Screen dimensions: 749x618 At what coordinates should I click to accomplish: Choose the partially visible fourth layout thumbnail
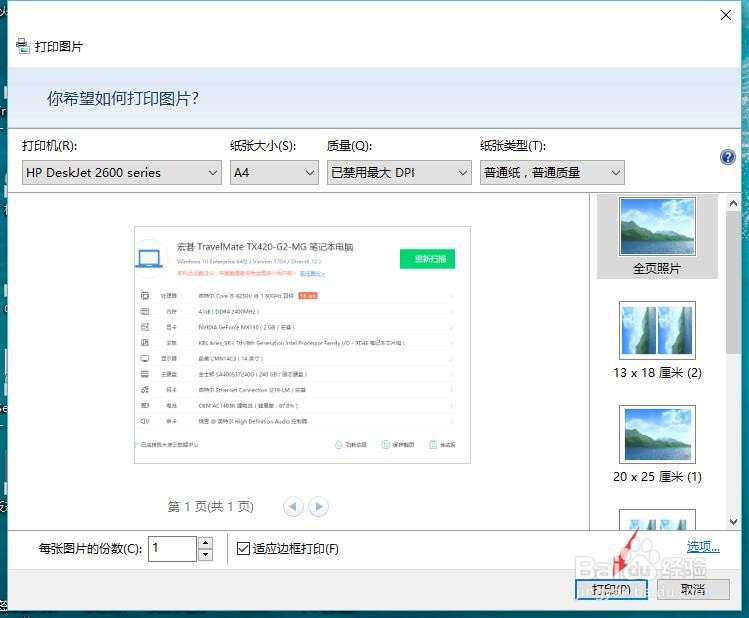coord(657,519)
